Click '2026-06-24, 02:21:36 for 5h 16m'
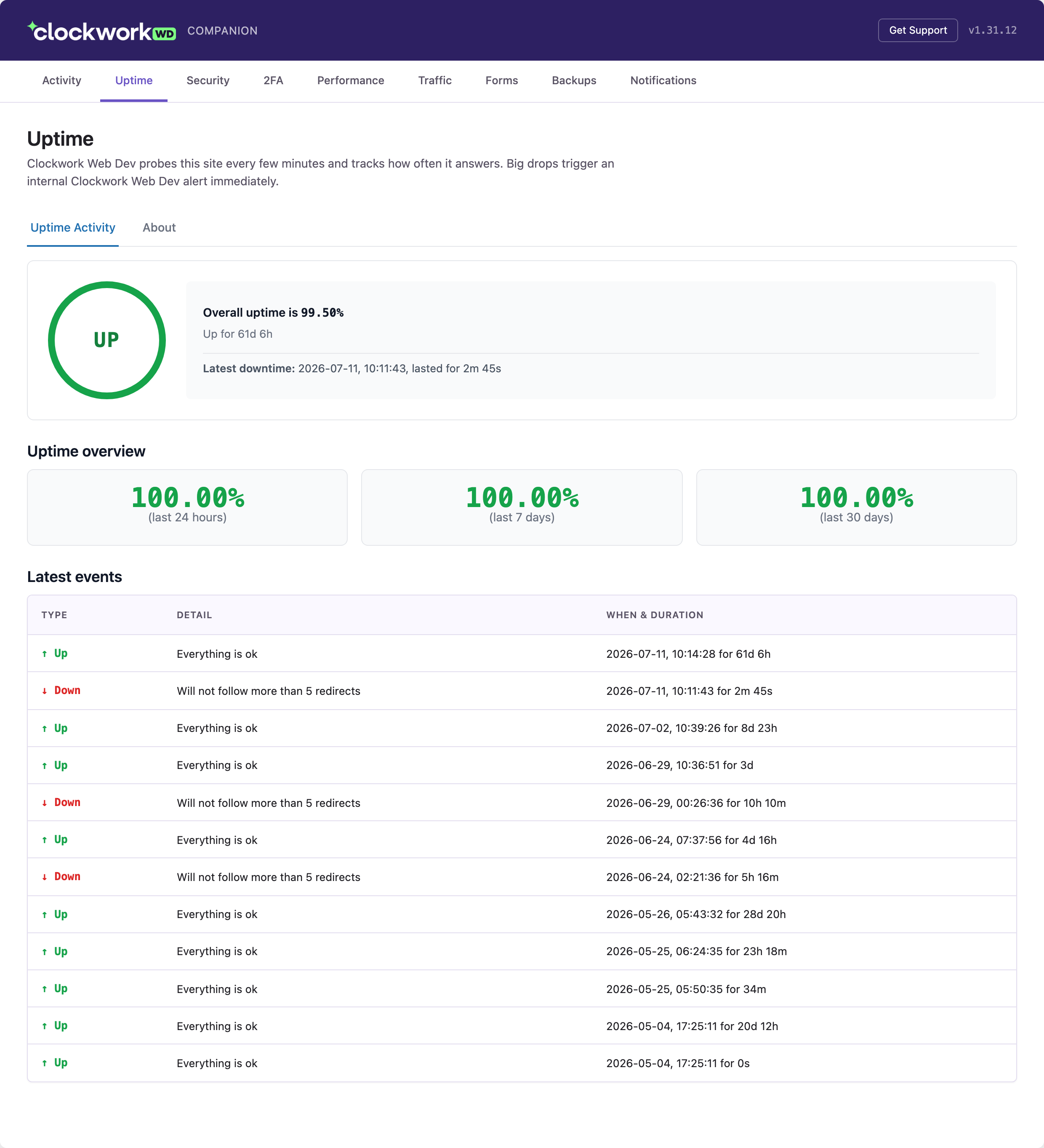This screenshot has width=1044, height=1148. click(692, 877)
